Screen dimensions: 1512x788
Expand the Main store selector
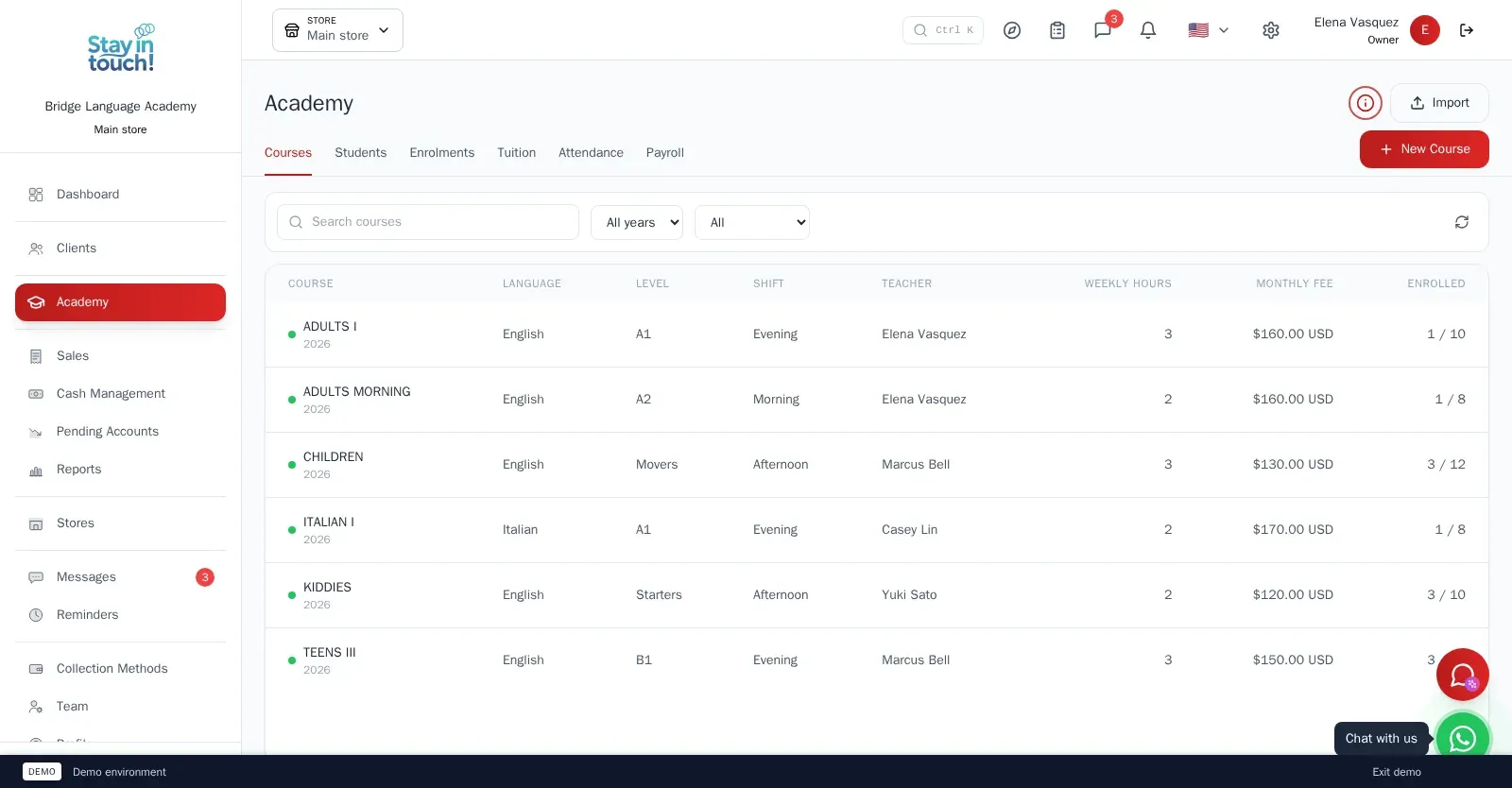tap(337, 30)
